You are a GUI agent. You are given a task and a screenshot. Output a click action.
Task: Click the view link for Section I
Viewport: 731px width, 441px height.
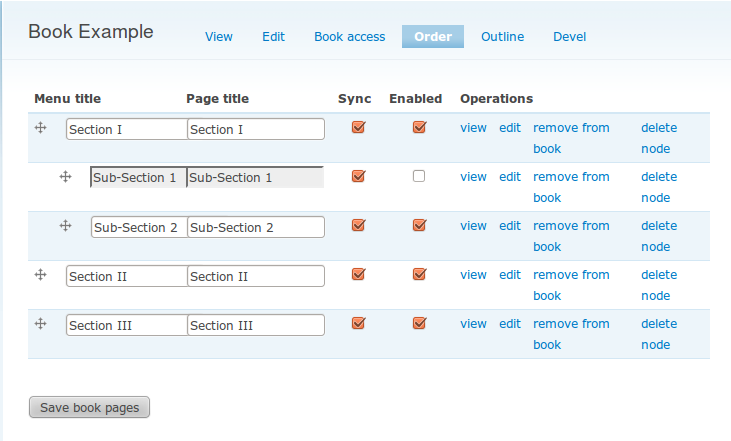473,128
